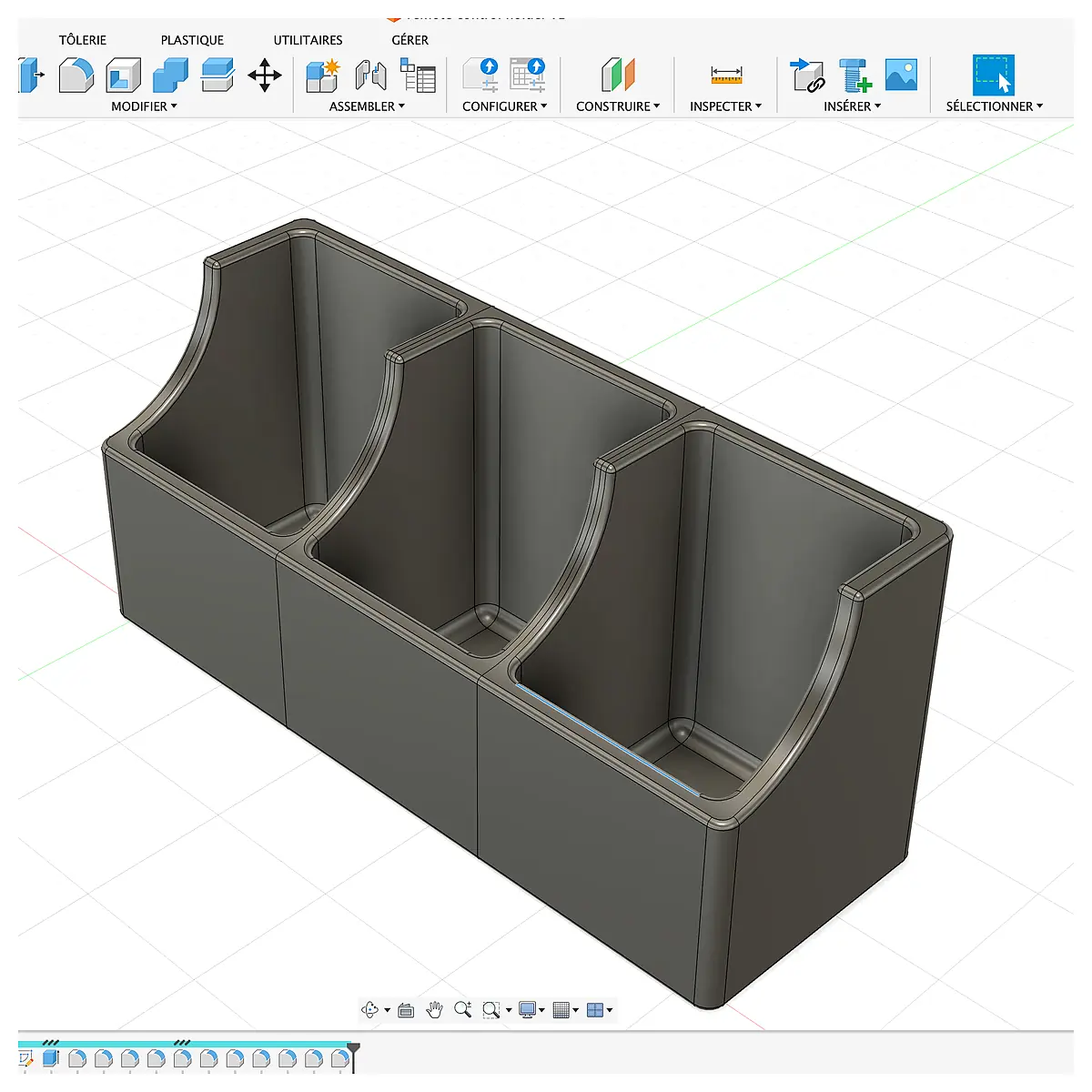Select the extrude feature in timeline

(x=51, y=1058)
